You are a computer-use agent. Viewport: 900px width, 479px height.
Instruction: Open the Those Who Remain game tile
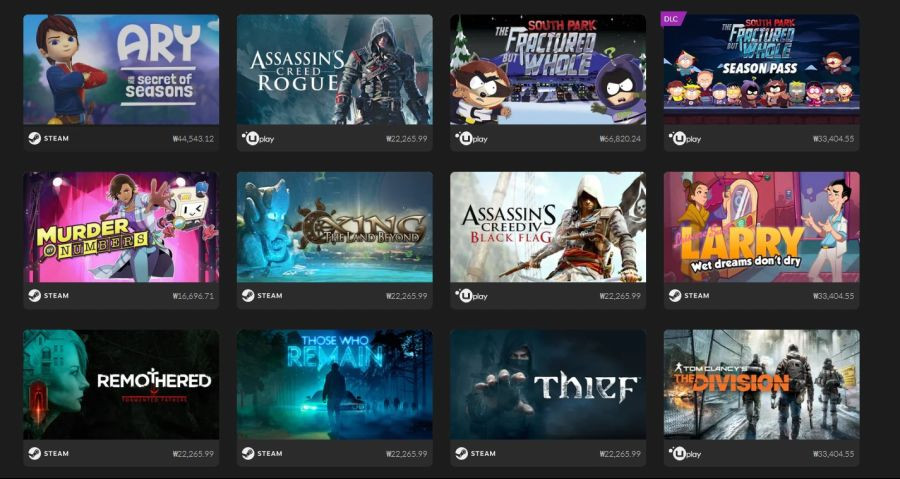[x=335, y=384]
